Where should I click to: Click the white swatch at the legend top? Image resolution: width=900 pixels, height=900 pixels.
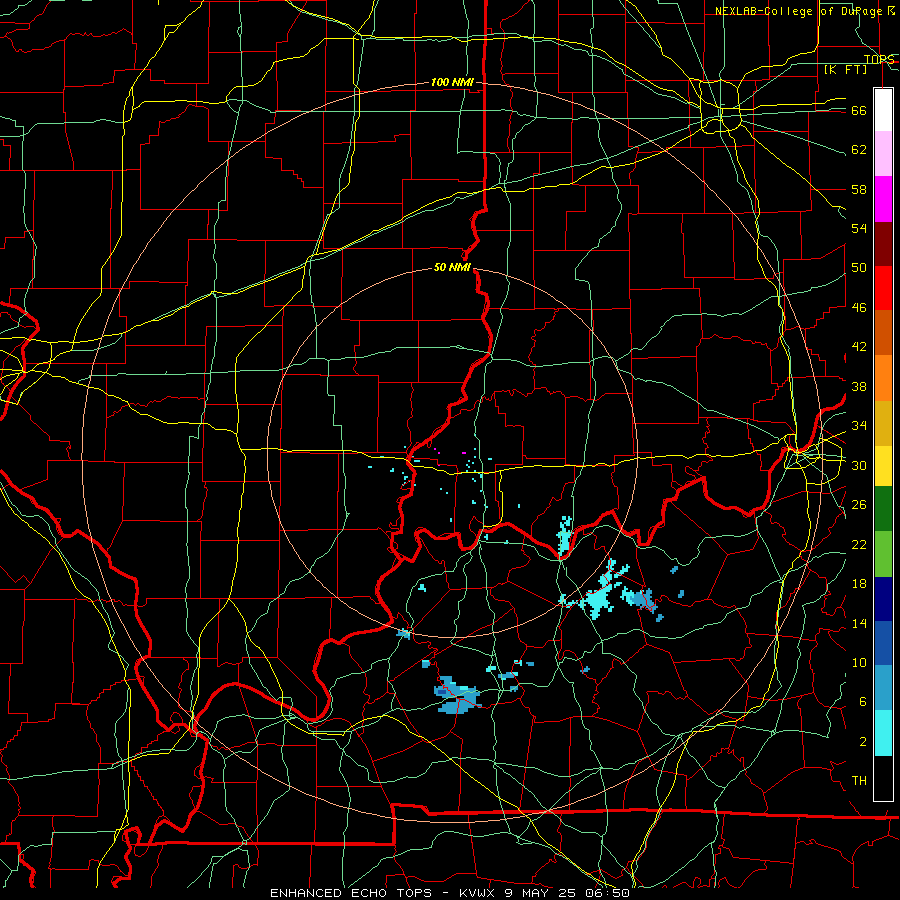click(x=883, y=110)
